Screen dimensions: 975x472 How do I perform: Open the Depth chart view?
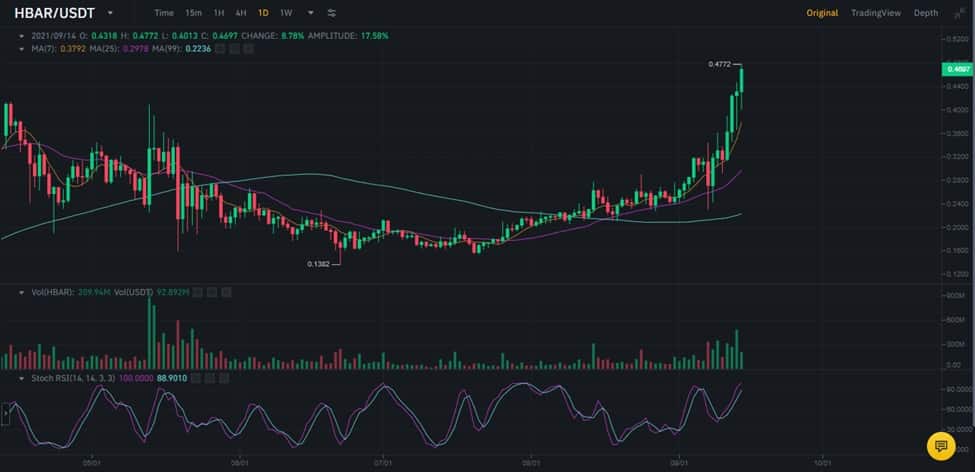point(926,13)
